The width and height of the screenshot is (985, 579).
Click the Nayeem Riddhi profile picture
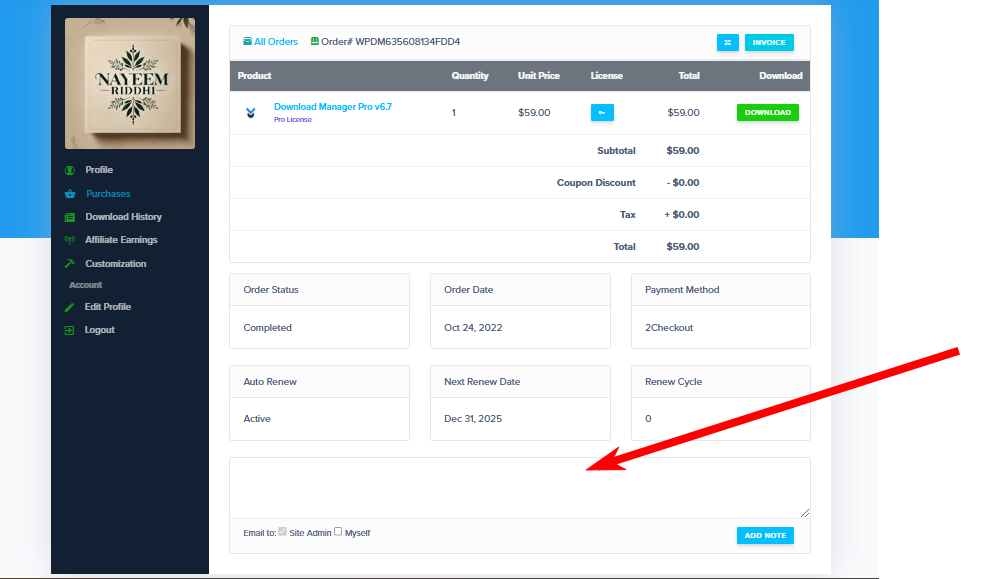[130, 84]
